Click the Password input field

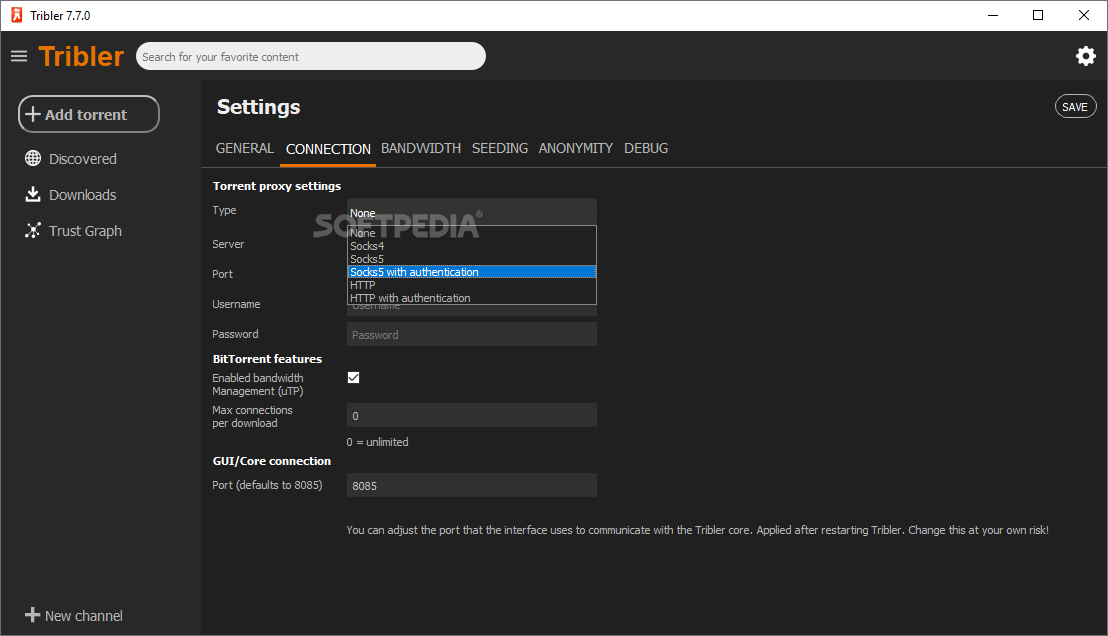471,334
